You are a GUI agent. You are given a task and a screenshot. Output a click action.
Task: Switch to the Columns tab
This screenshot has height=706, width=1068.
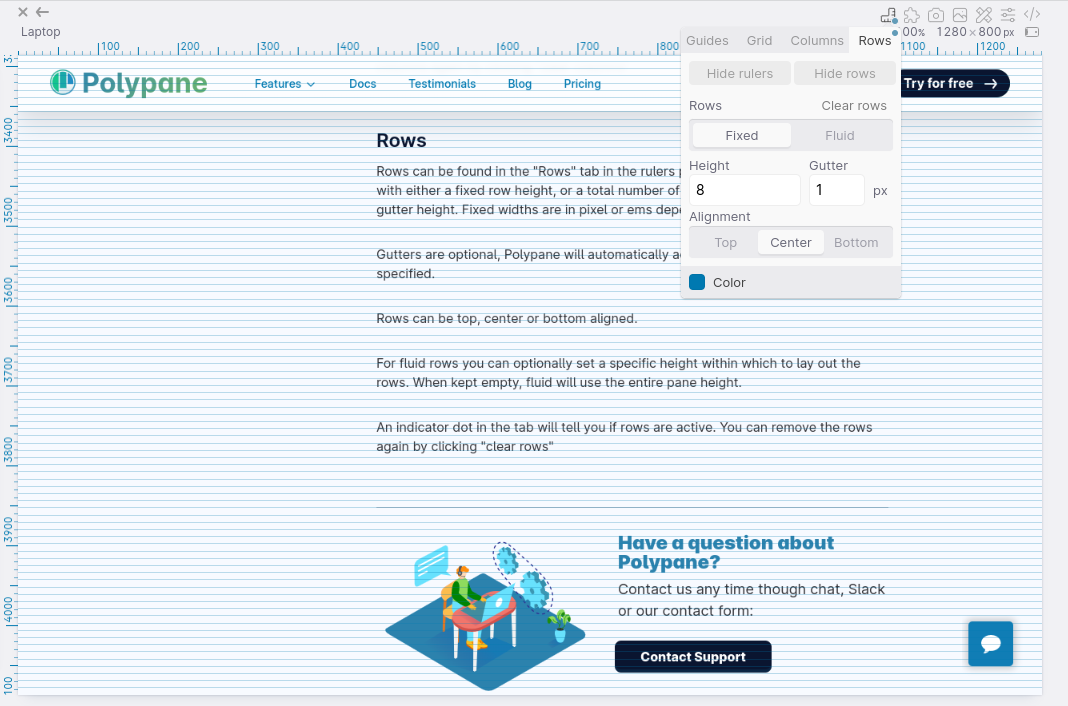click(x=817, y=40)
